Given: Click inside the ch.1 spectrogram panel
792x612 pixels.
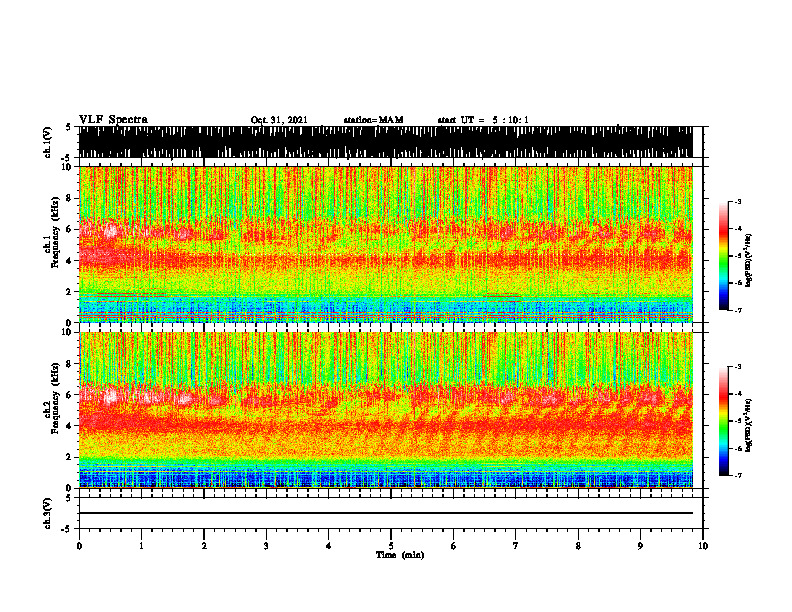Looking at the screenshot, I should 386,244.
